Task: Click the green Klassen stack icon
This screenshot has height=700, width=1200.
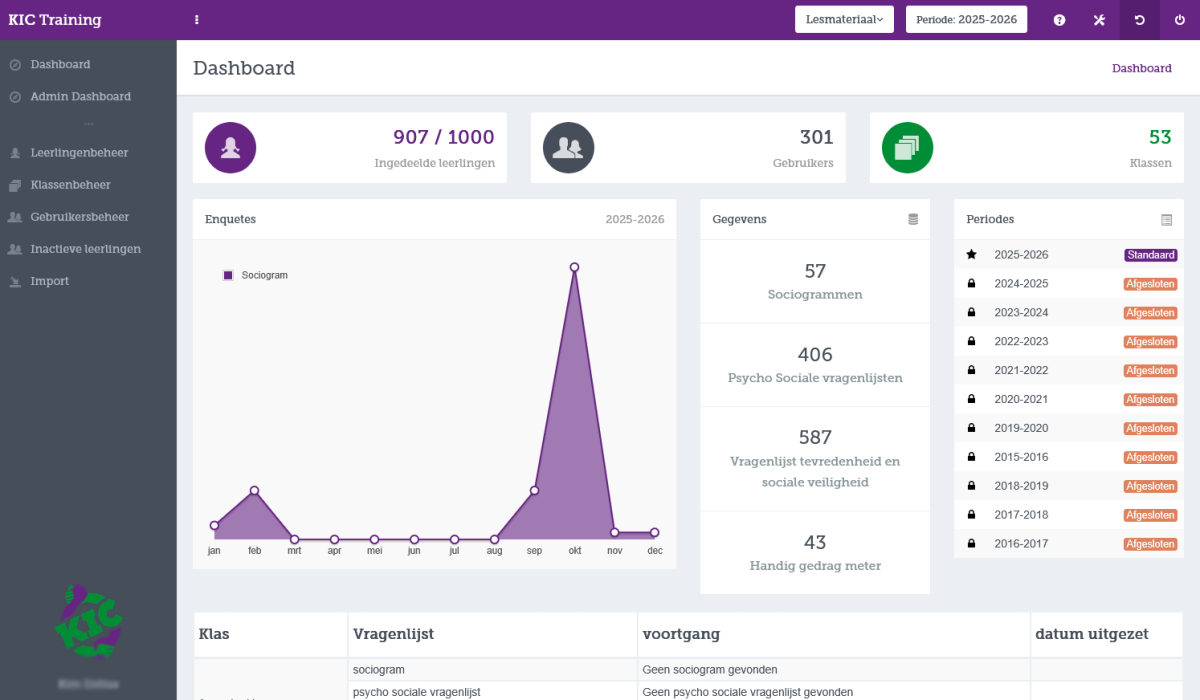Action: point(907,148)
